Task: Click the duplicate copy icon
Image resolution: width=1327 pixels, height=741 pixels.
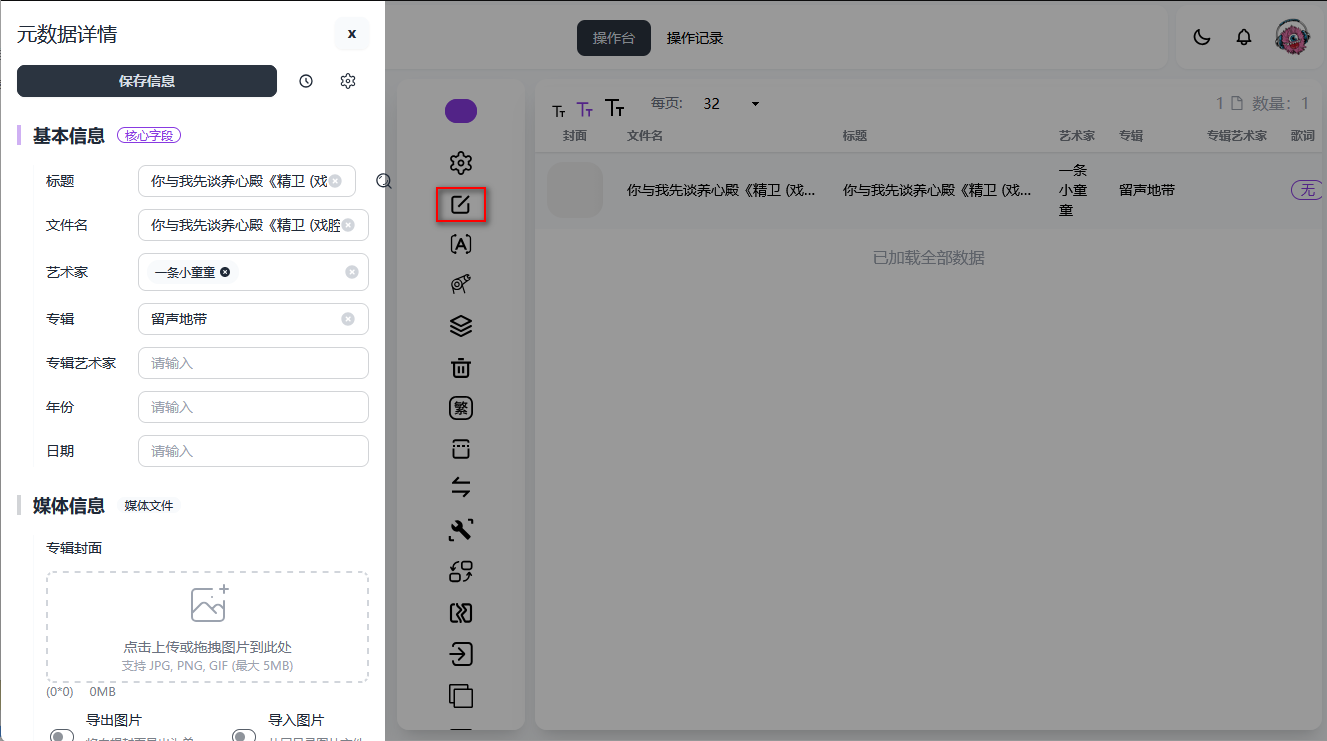Action: click(460, 696)
